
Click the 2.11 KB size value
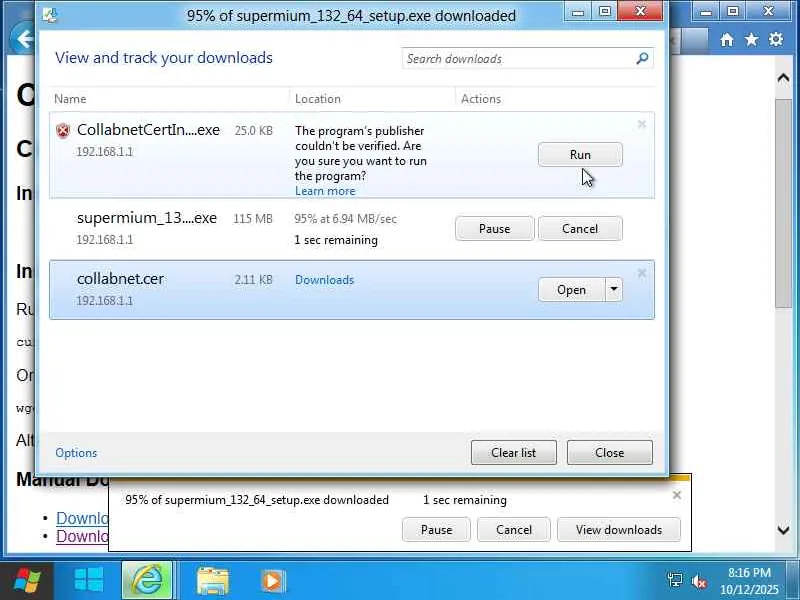[x=254, y=280]
